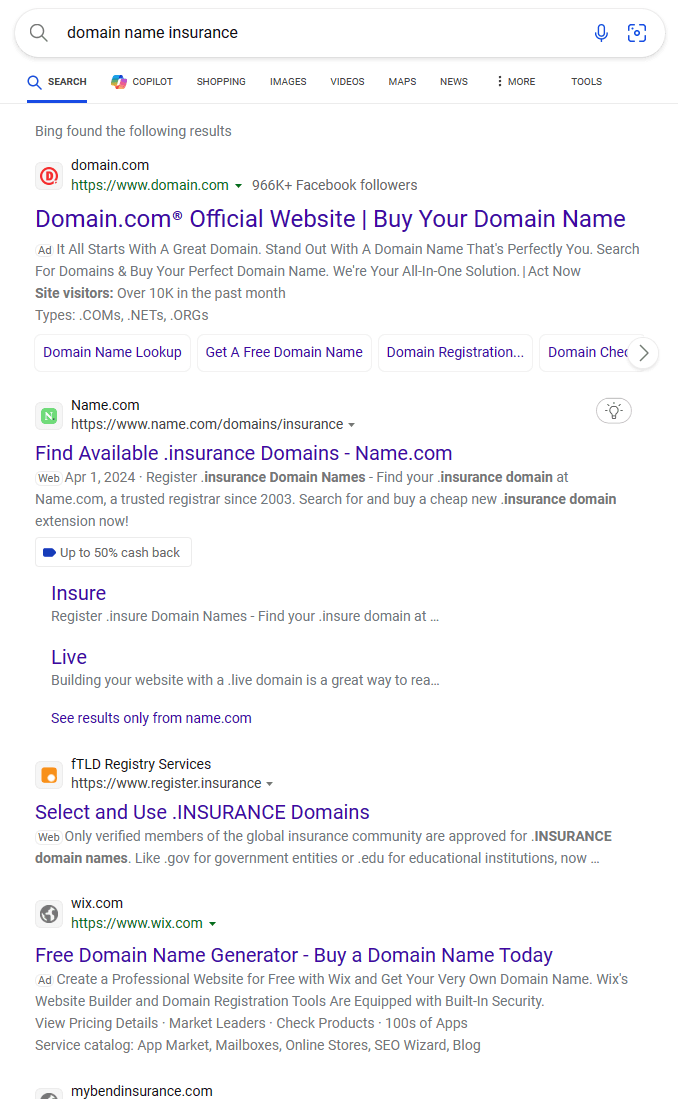678x1099 pixels.
Task: Click the 'fTLD Registry Services' site name
Action: 141,765
